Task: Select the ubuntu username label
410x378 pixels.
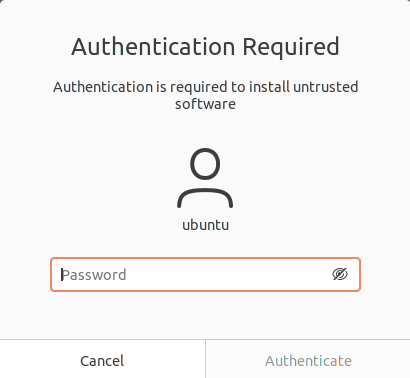Action: (x=205, y=225)
